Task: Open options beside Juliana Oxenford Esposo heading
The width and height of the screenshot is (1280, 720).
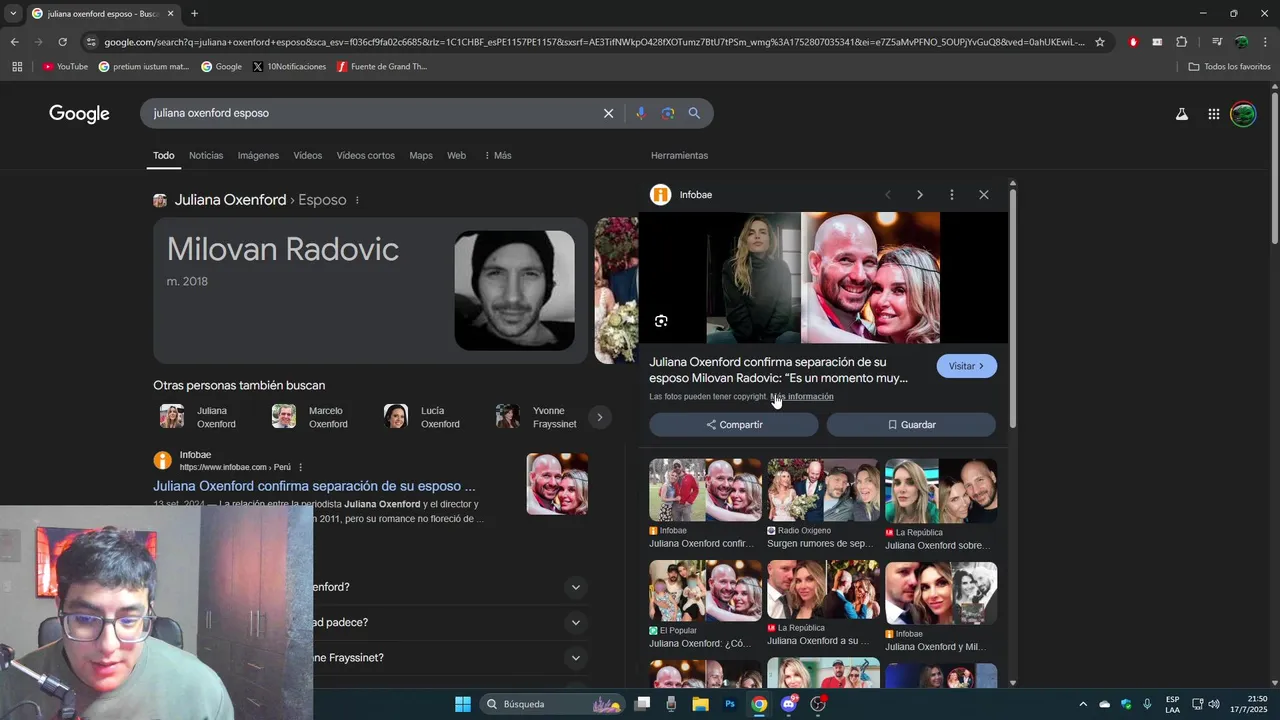Action: (x=357, y=200)
